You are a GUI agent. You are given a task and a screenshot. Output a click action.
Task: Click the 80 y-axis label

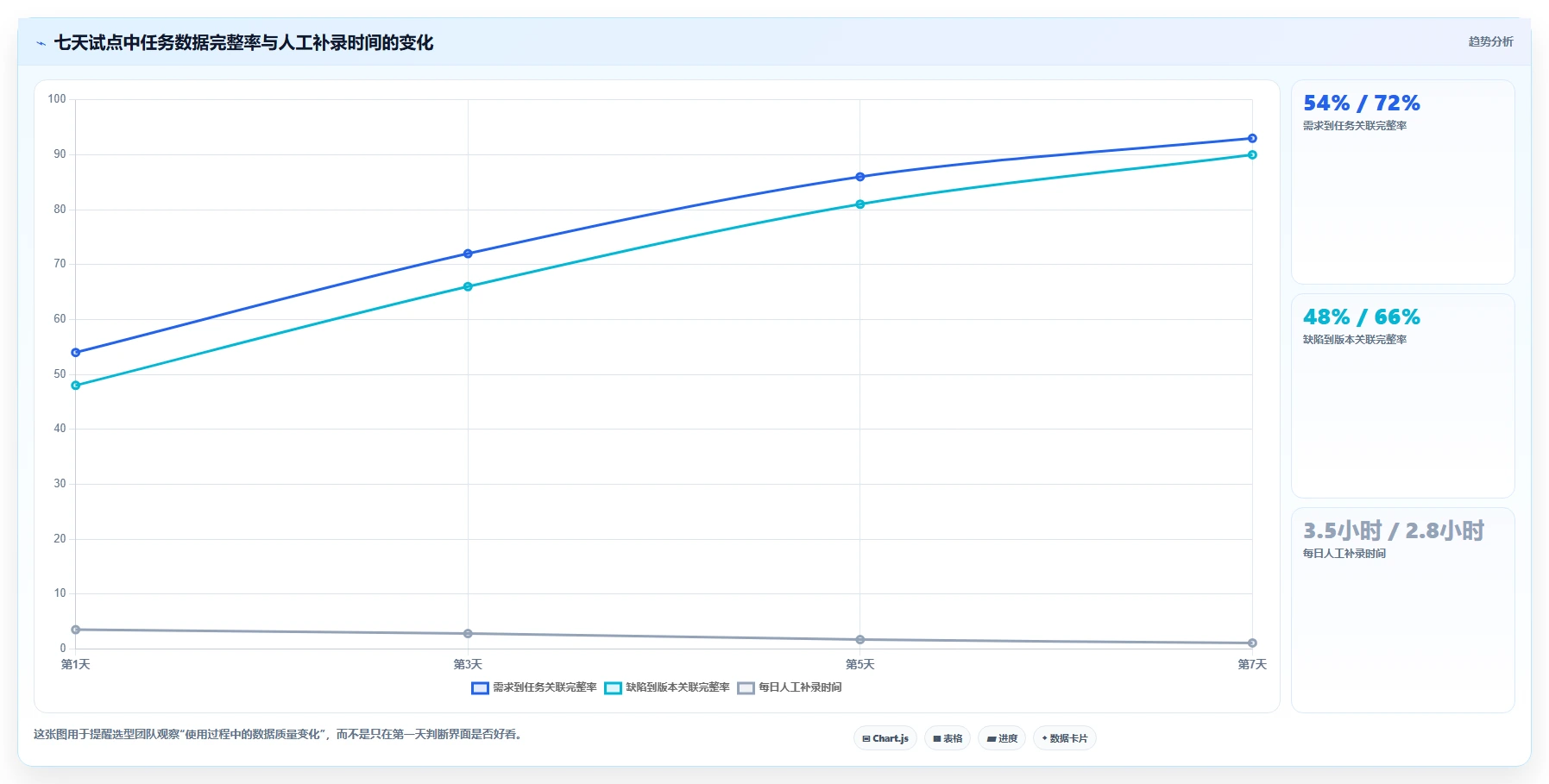60,210
